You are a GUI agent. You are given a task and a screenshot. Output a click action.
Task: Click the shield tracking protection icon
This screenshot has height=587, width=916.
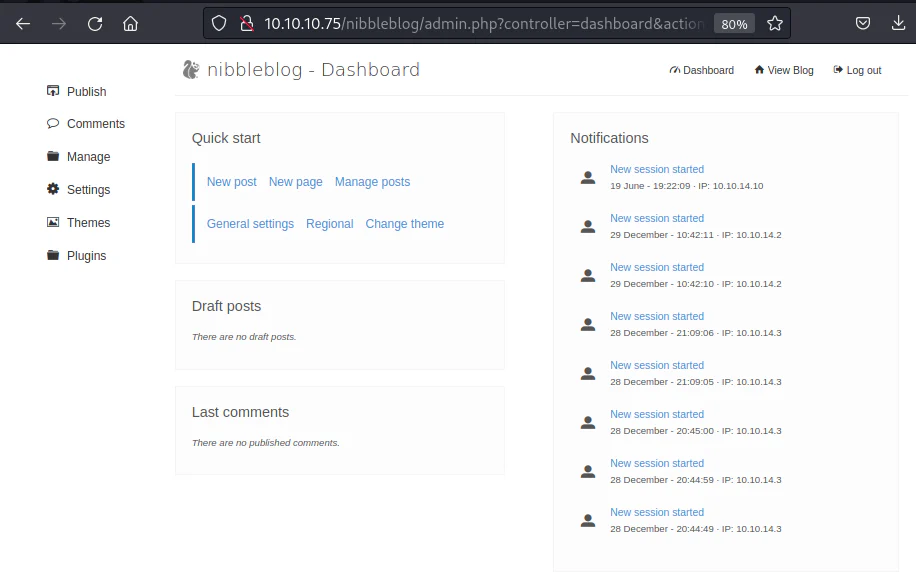point(218,24)
